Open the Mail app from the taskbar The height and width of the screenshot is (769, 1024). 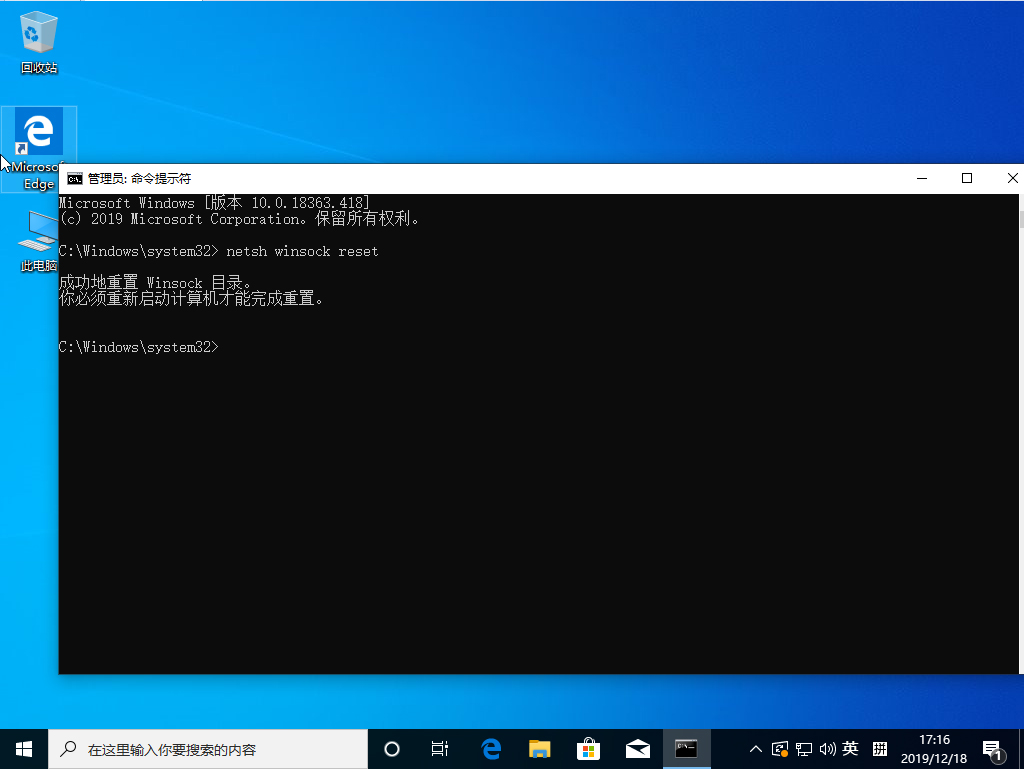click(x=638, y=748)
